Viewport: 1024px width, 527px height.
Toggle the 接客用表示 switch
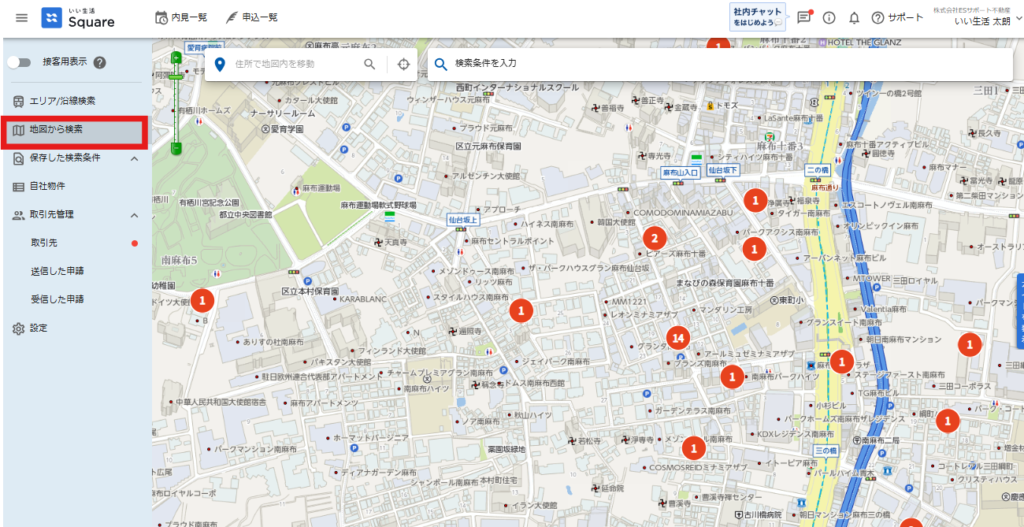click(20, 63)
